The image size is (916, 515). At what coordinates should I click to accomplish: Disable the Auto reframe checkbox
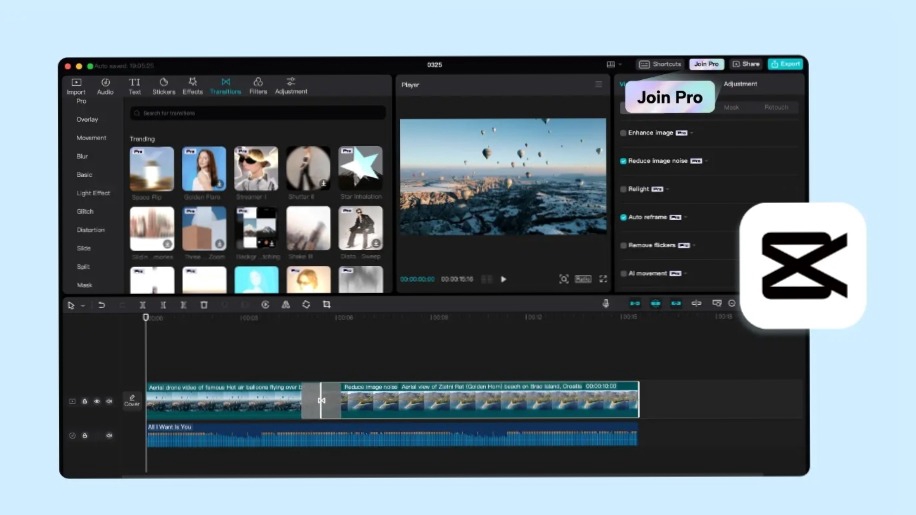pos(624,217)
